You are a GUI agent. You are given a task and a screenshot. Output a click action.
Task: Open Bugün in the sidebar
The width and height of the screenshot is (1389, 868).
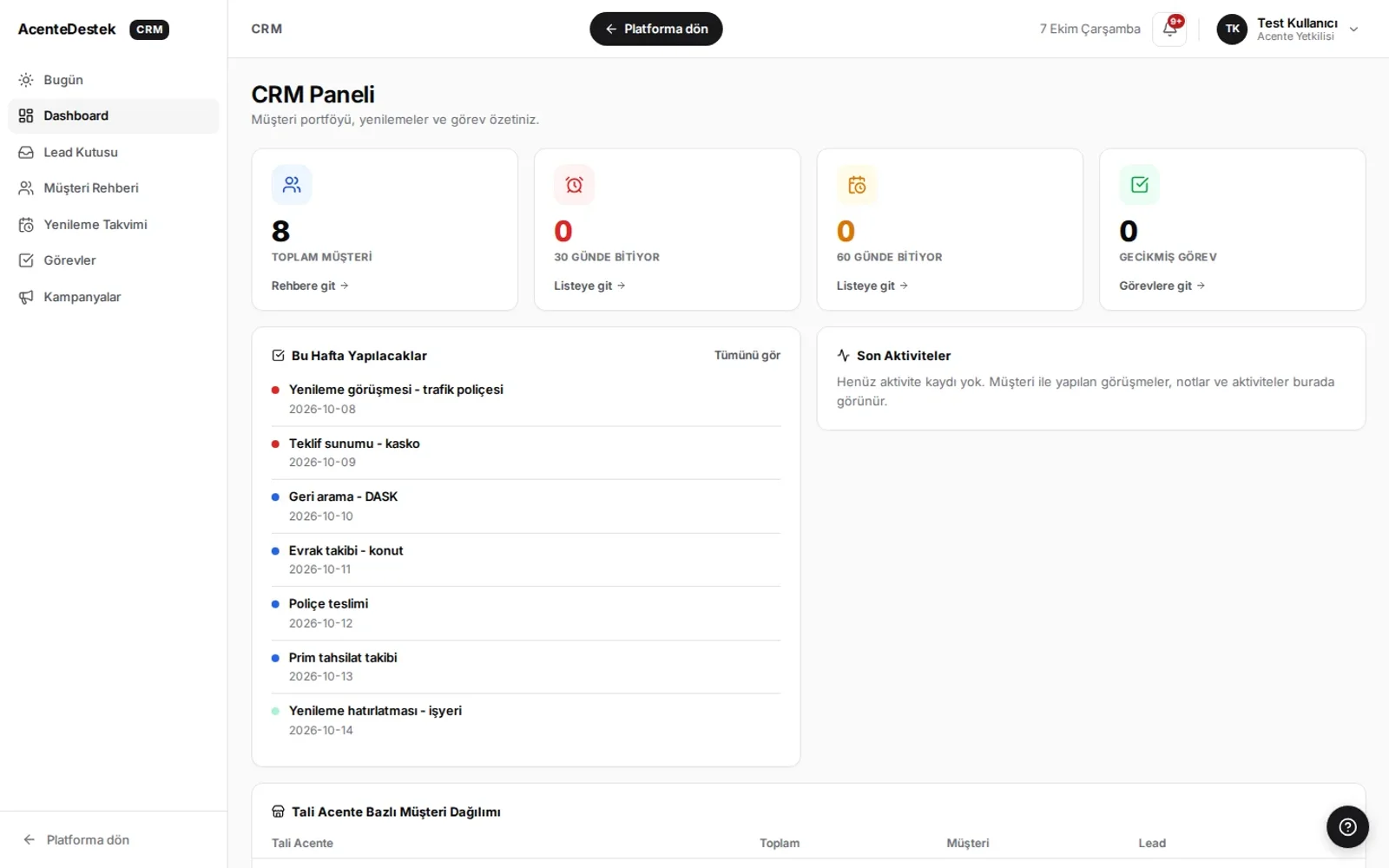click(x=114, y=80)
